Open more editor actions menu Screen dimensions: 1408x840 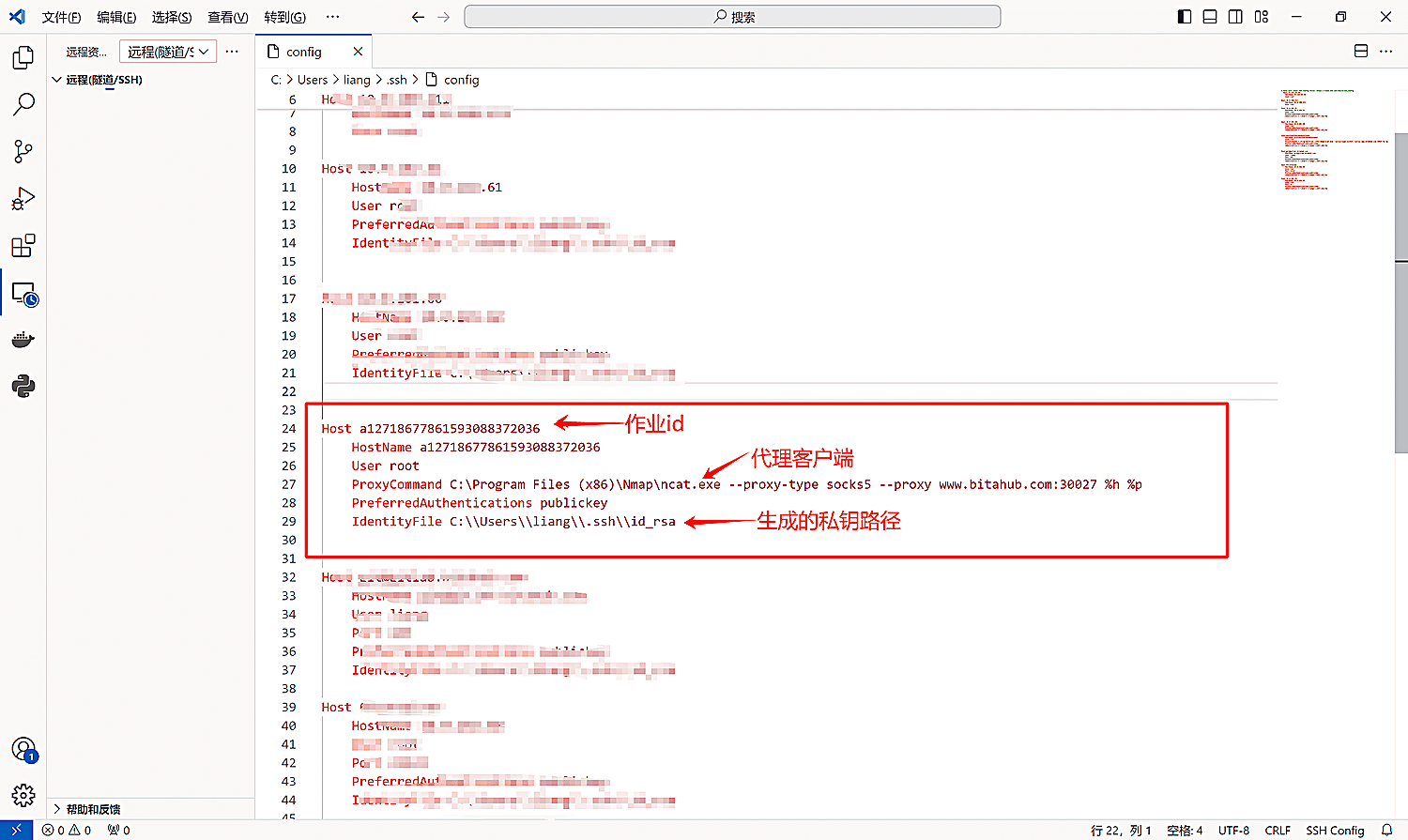(x=1386, y=52)
